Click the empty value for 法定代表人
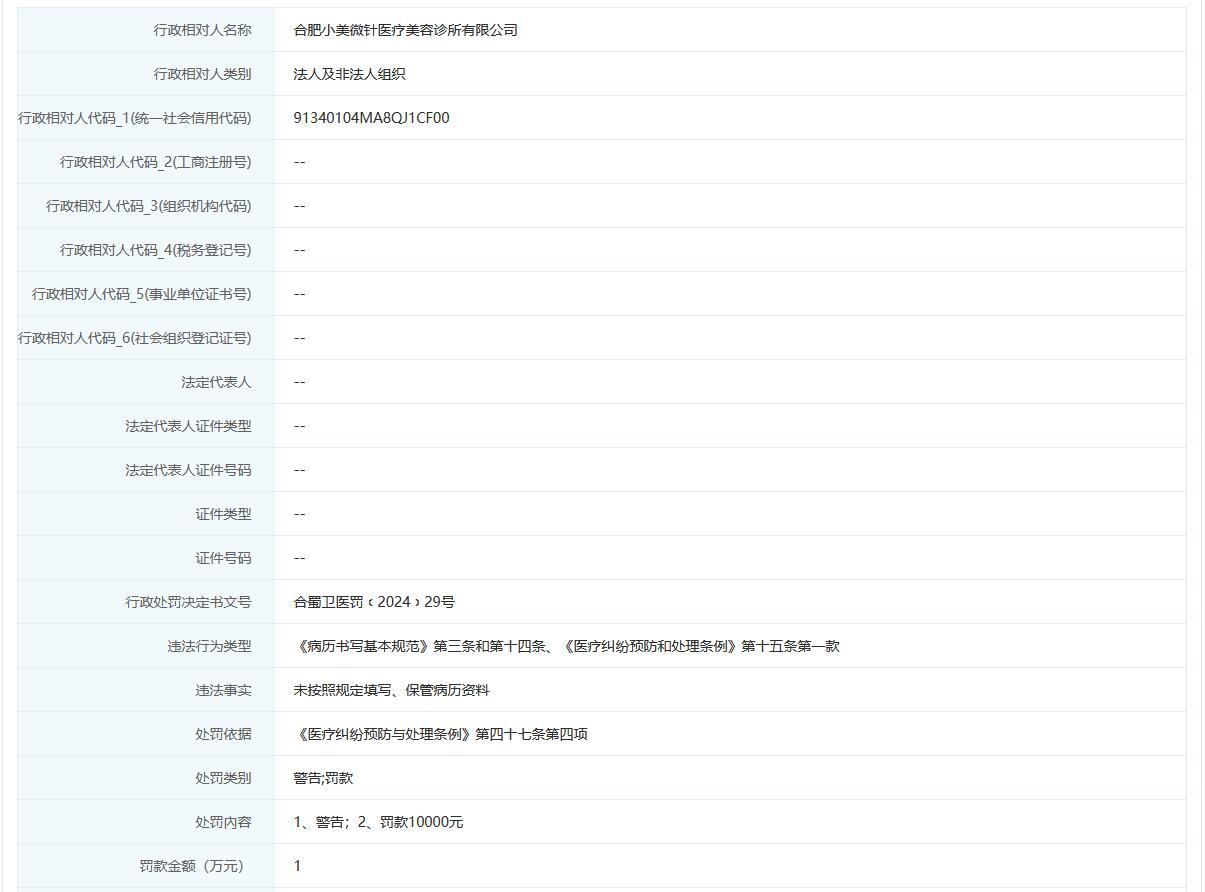 [299, 382]
